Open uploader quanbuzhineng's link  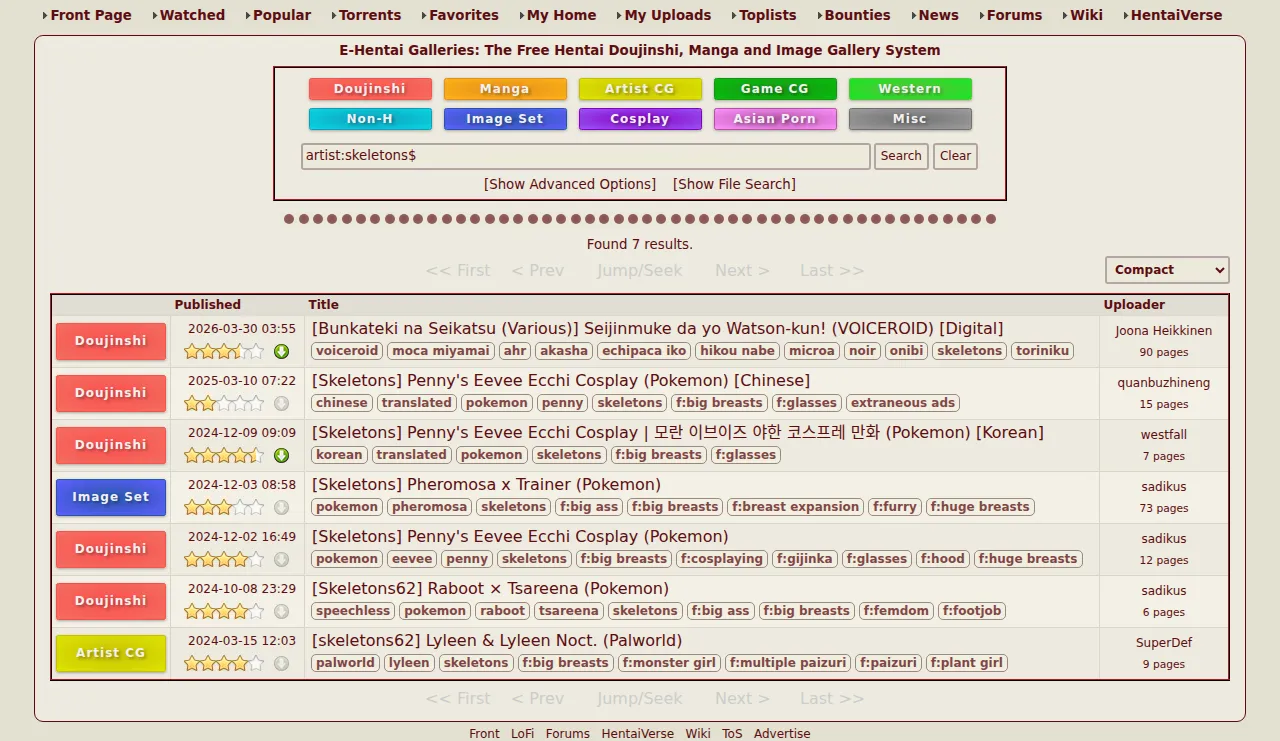(1164, 383)
